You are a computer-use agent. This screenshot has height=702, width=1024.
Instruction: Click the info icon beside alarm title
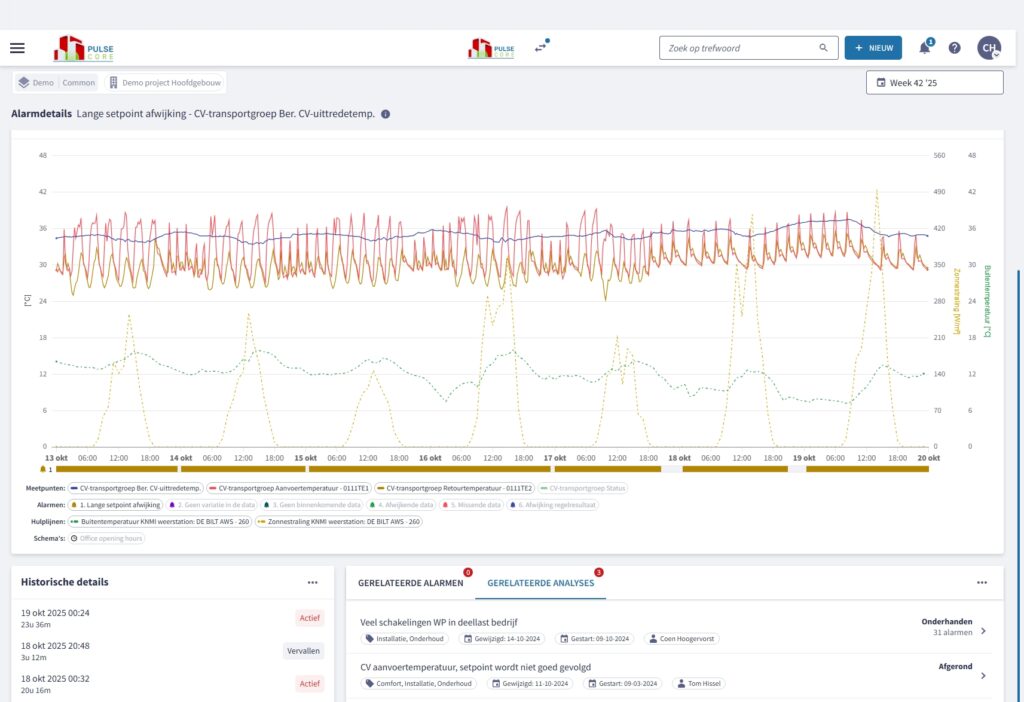tap(386, 114)
